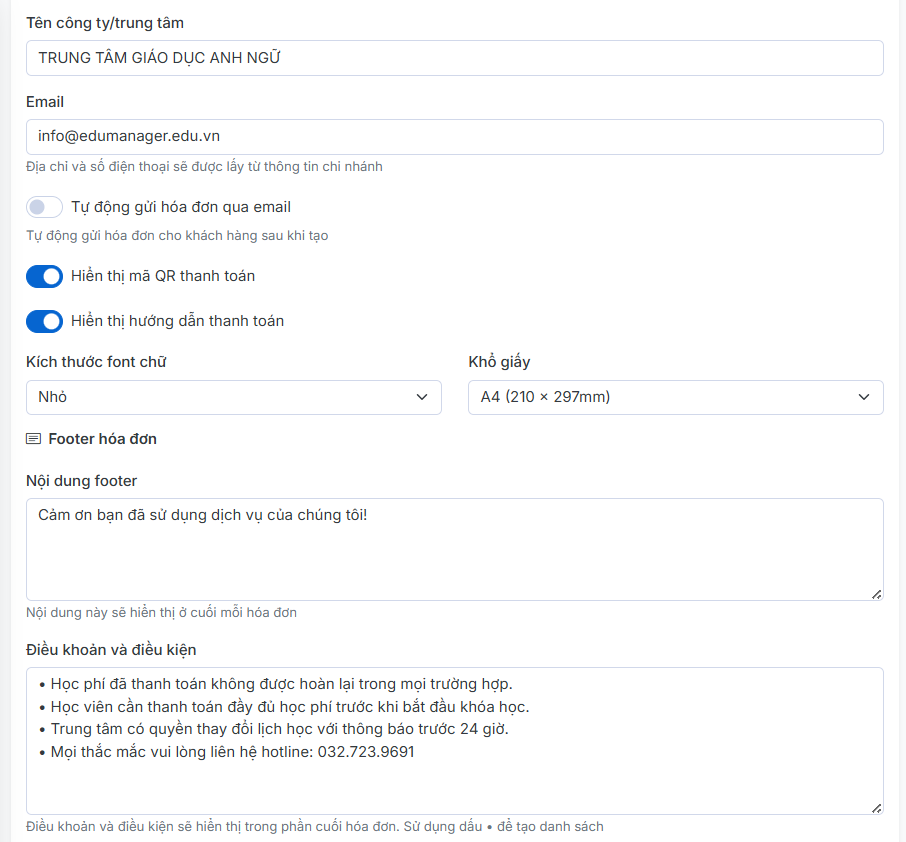Click the 'Hiển thị mã QR thanh toán' label text

[163, 276]
